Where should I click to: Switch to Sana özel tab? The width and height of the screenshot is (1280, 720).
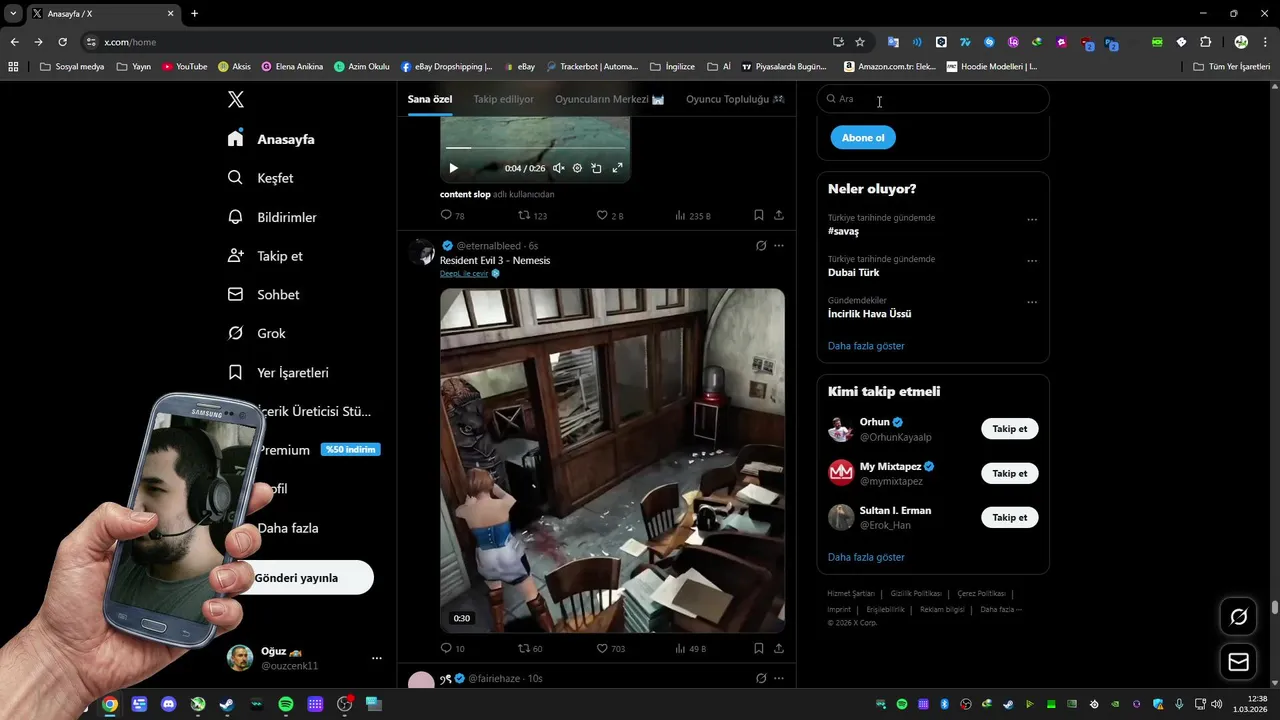(x=430, y=99)
